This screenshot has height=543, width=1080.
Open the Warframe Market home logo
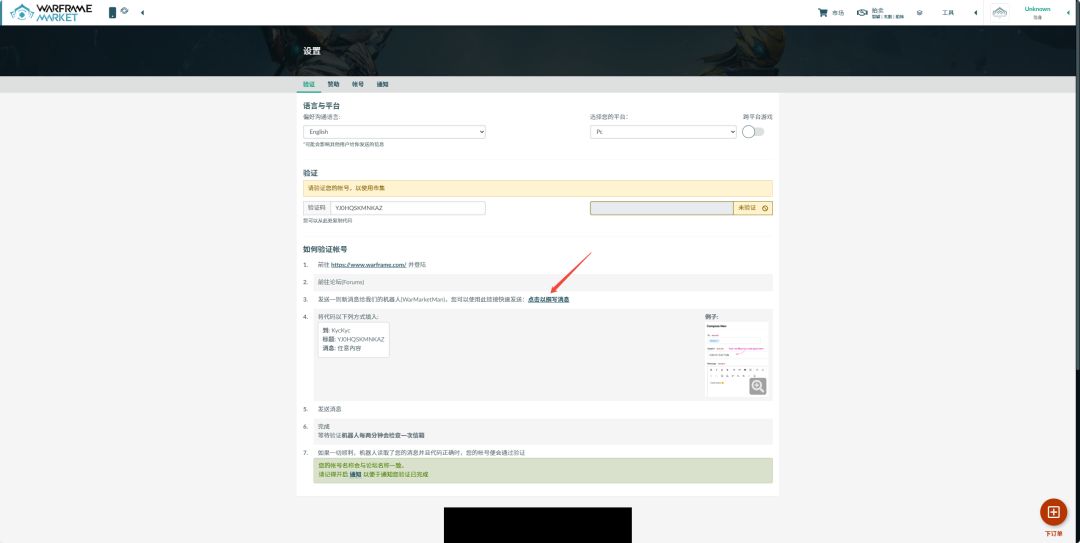pos(53,12)
